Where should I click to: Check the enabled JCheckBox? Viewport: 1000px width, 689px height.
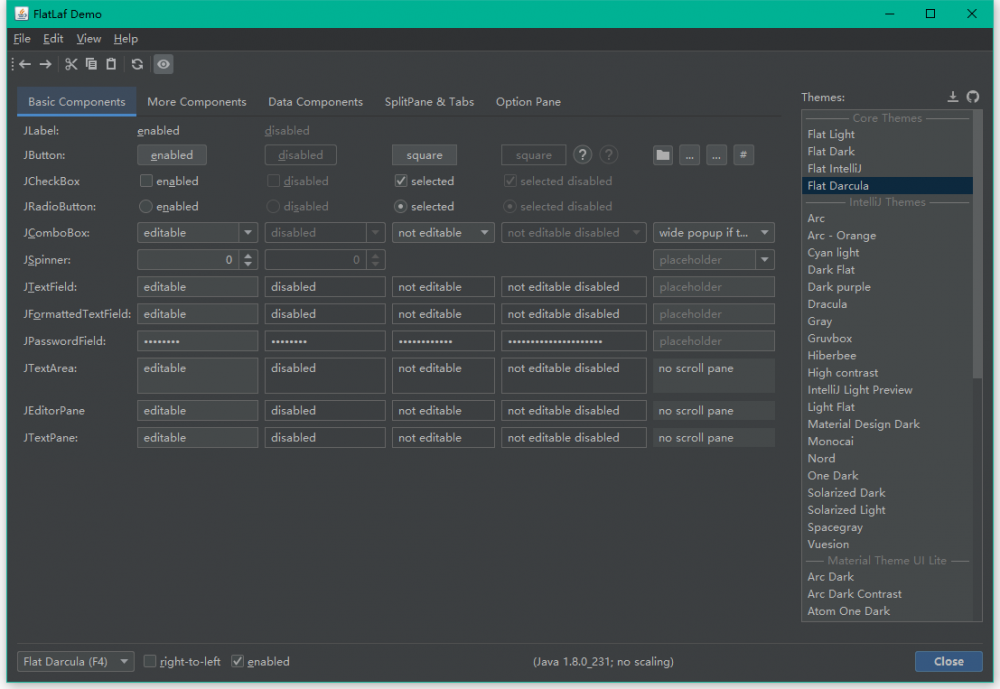[x=146, y=181]
